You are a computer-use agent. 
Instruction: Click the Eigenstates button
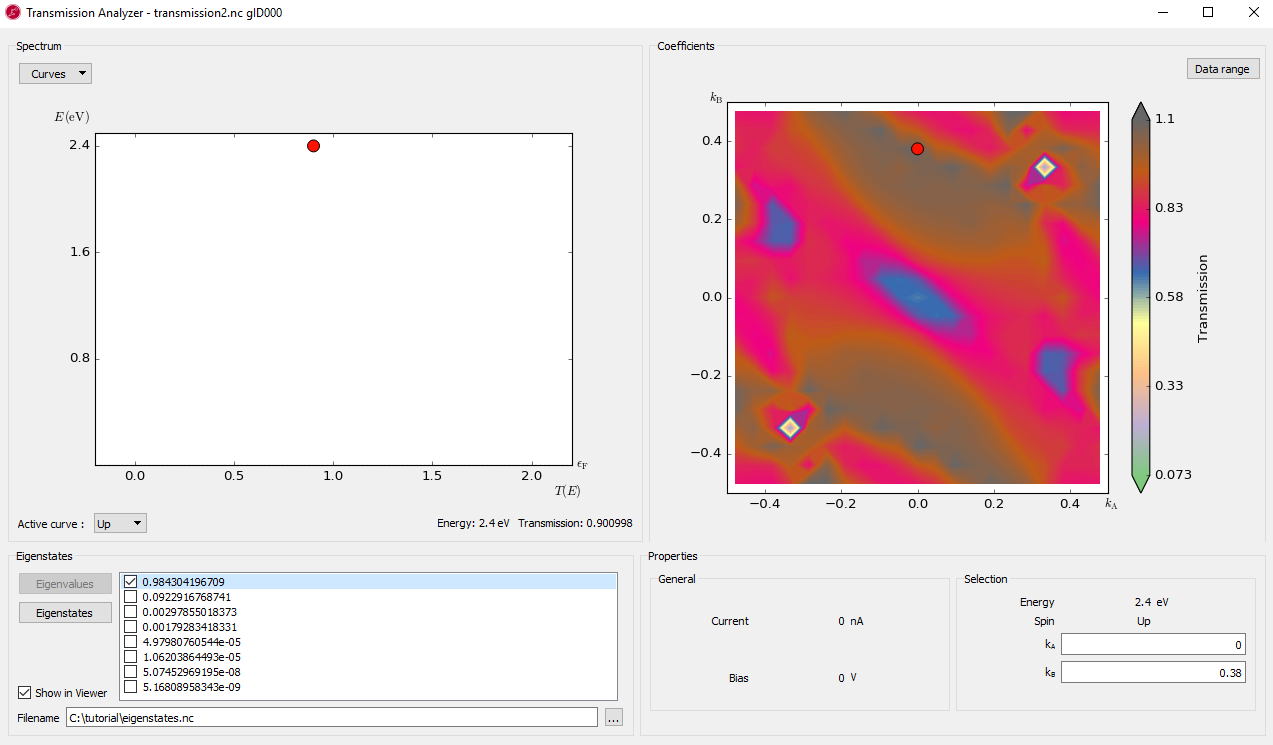[x=65, y=613]
